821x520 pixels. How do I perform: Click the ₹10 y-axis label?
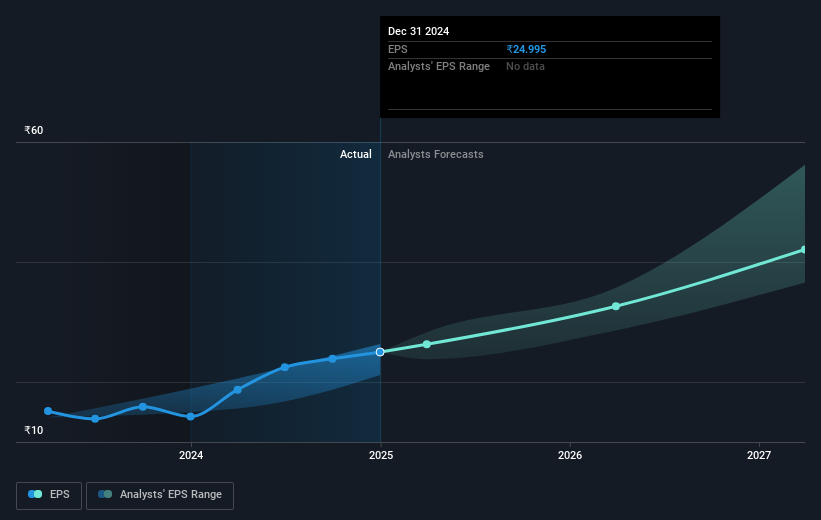[x=34, y=430]
